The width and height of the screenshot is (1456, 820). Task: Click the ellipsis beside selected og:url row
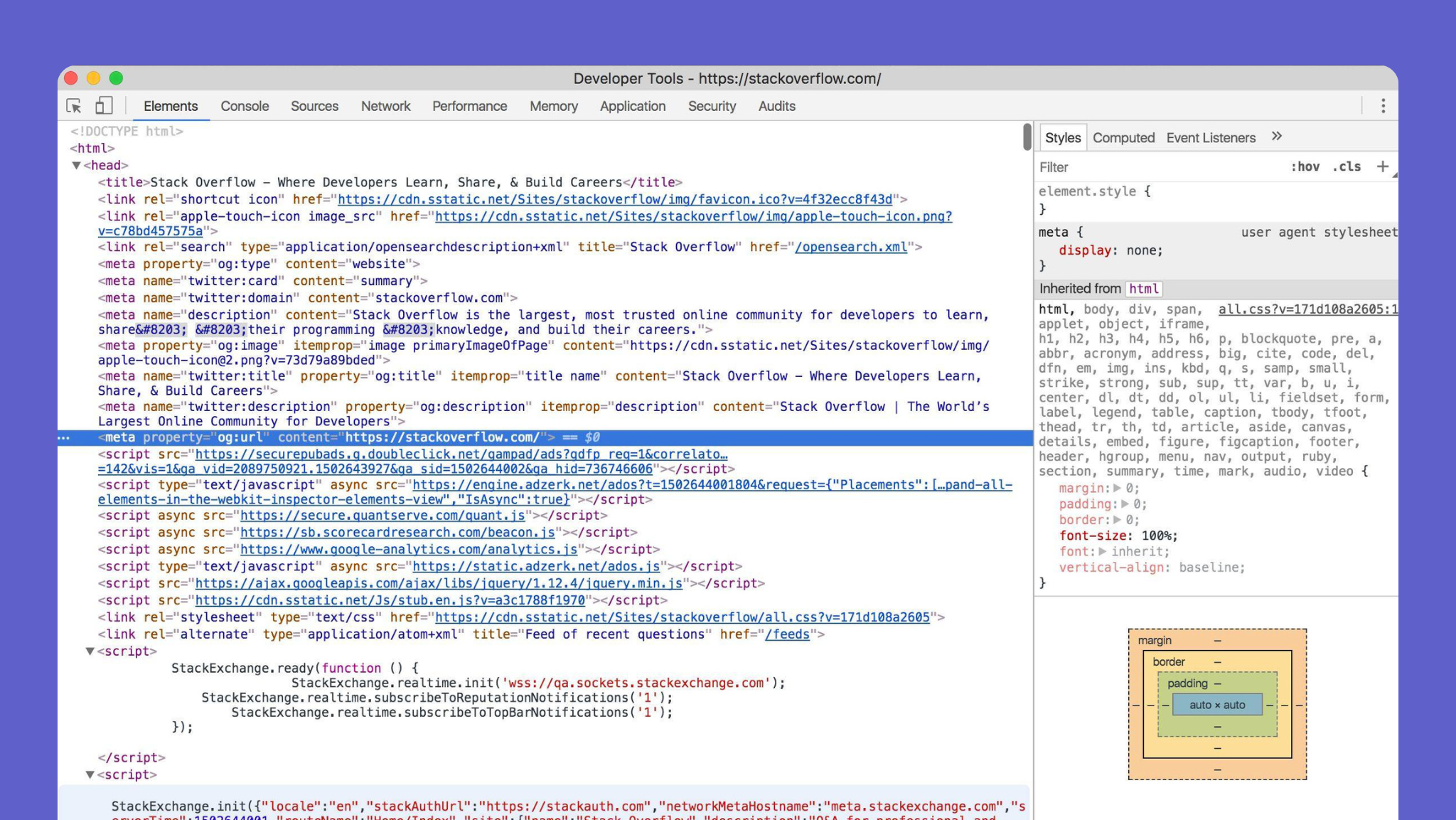64,437
